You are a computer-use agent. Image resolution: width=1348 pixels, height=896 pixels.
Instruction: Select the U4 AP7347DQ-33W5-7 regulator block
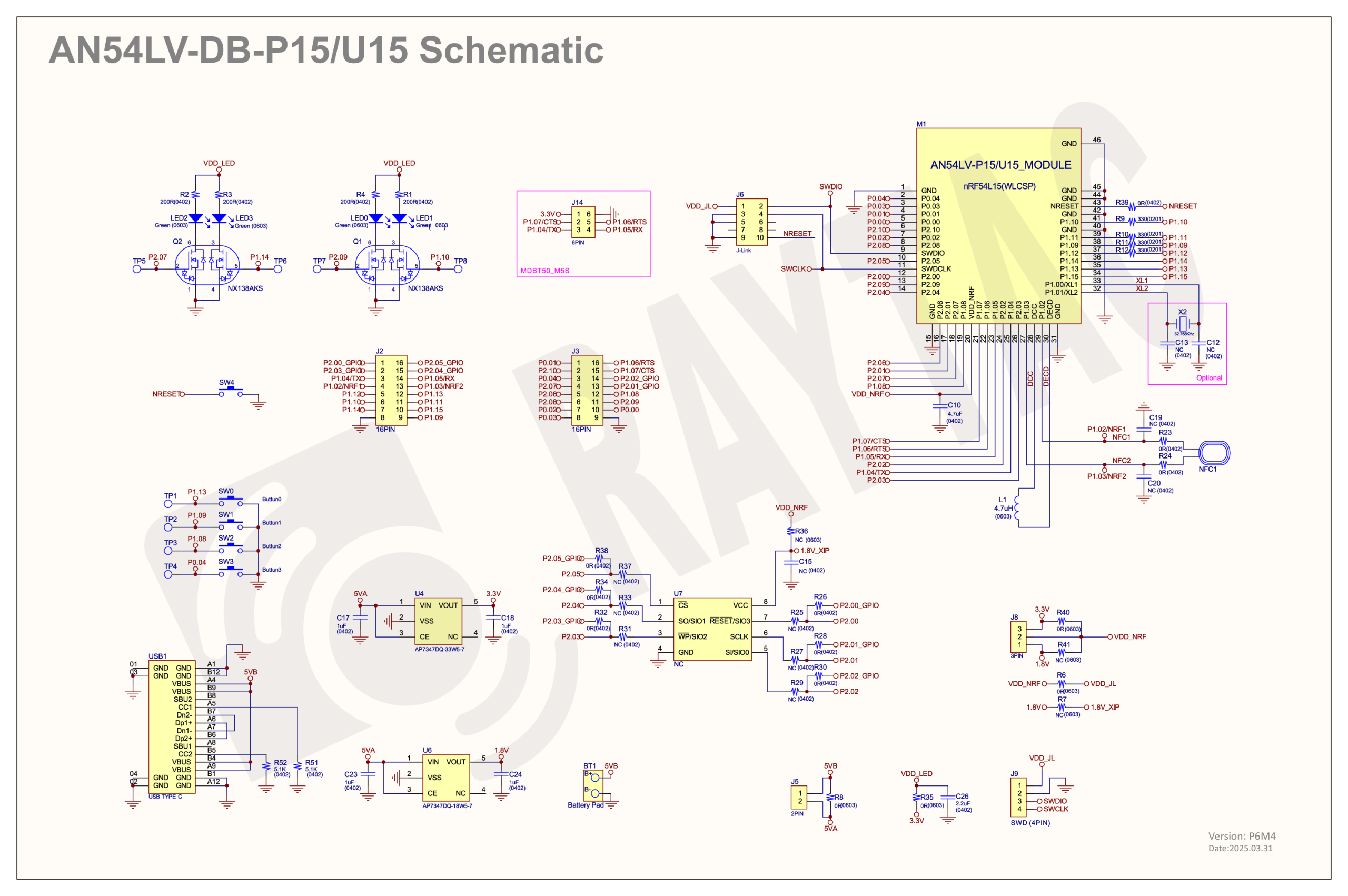[438, 621]
